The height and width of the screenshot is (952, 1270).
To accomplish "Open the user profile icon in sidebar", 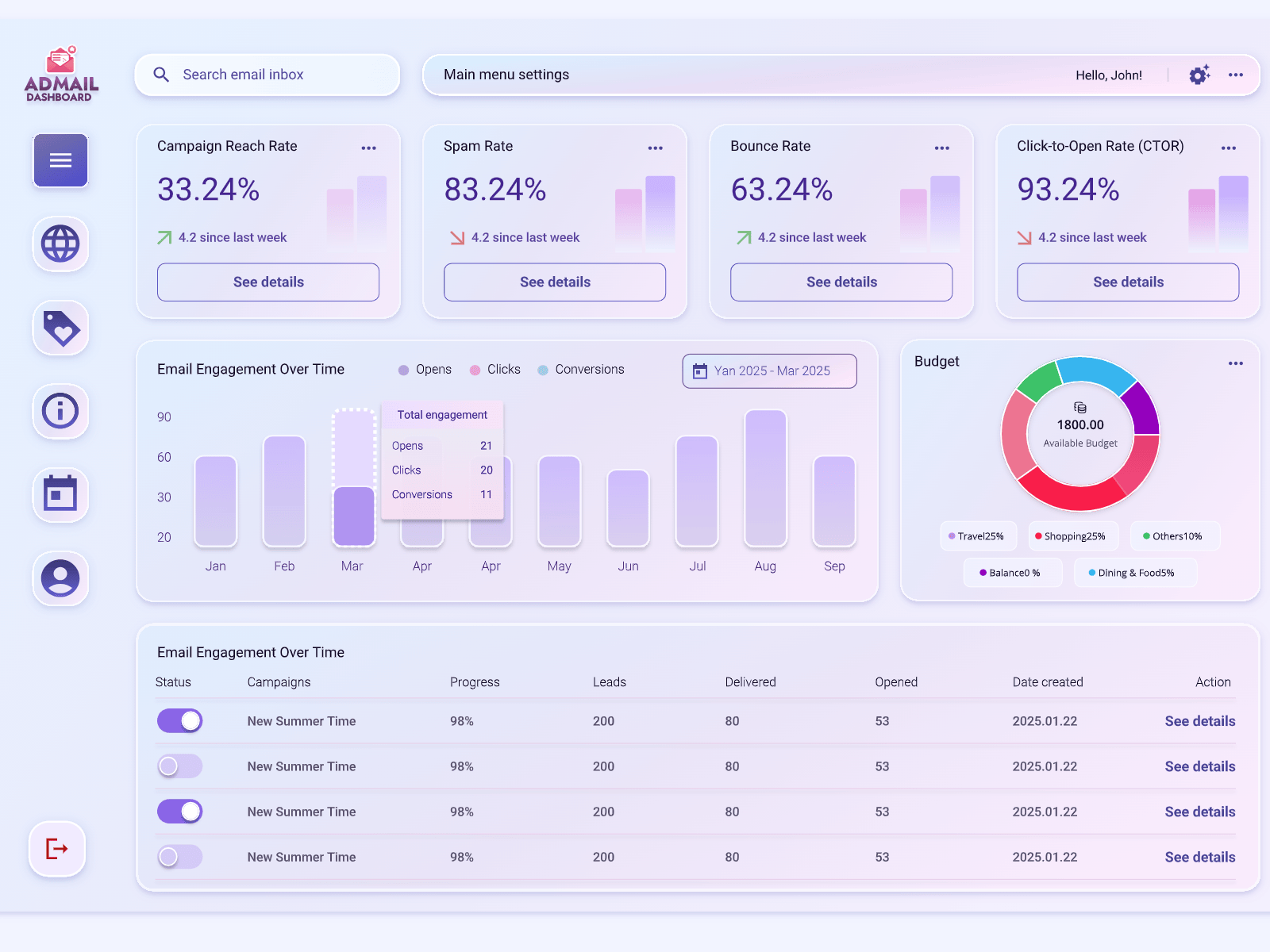I will [x=60, y=579].
